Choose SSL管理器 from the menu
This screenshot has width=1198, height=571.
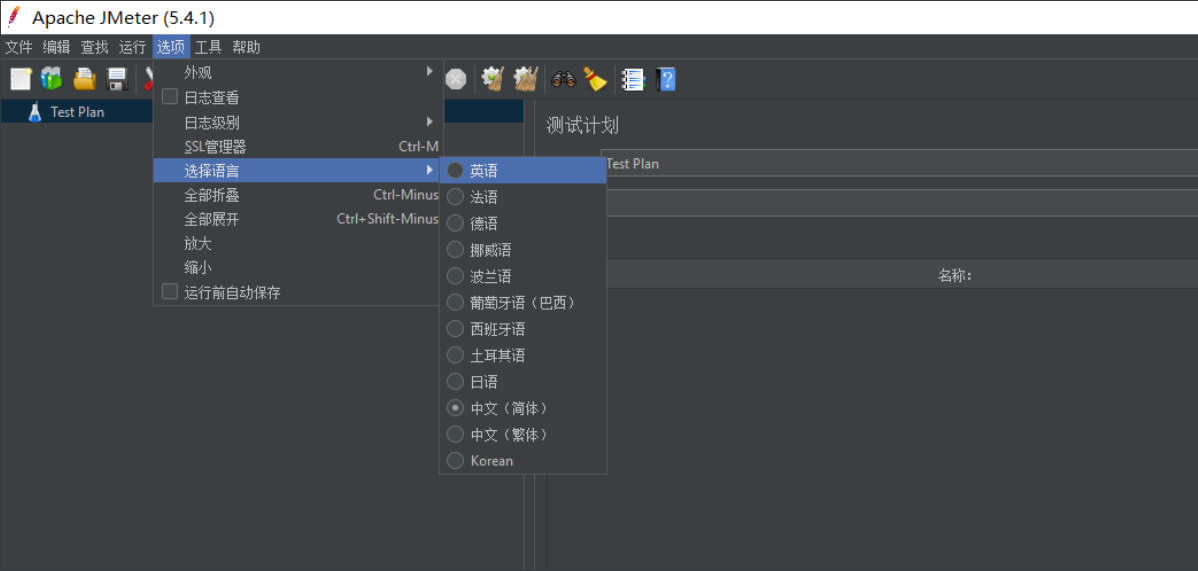298,147
